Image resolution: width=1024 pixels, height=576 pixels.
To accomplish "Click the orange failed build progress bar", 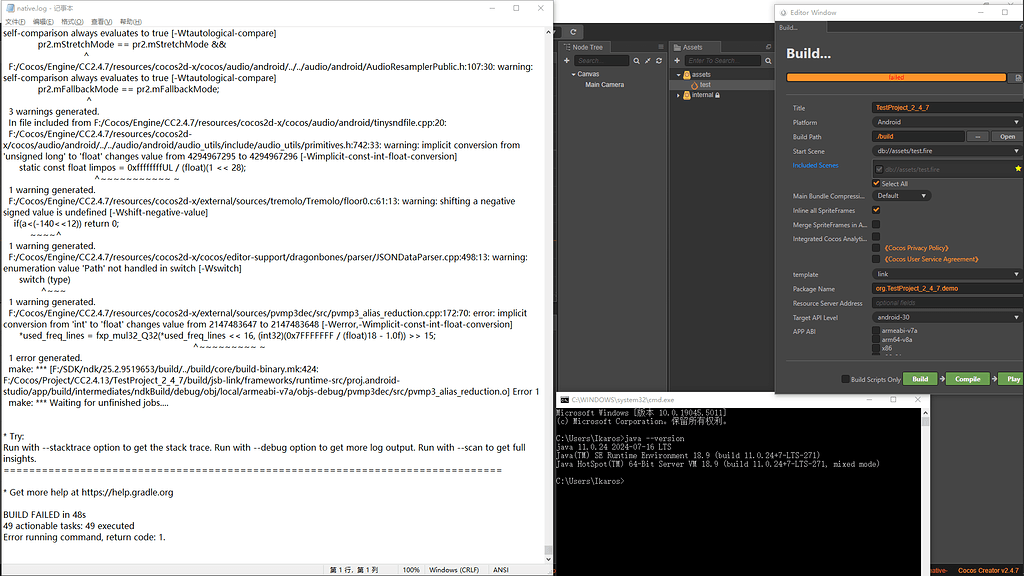I will tap(896, 78).
